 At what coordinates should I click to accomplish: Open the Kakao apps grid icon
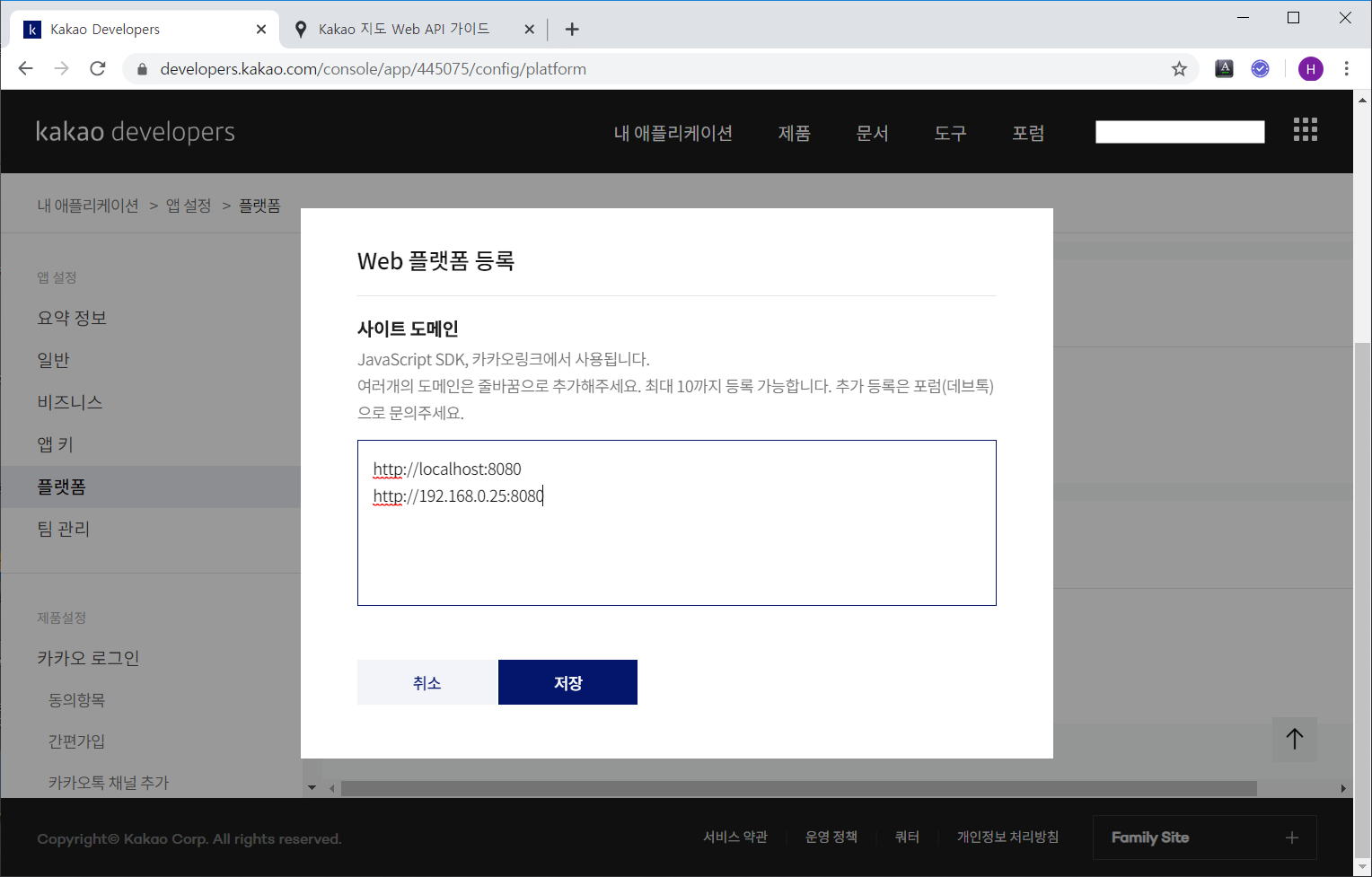click(x=1306, y=130)
